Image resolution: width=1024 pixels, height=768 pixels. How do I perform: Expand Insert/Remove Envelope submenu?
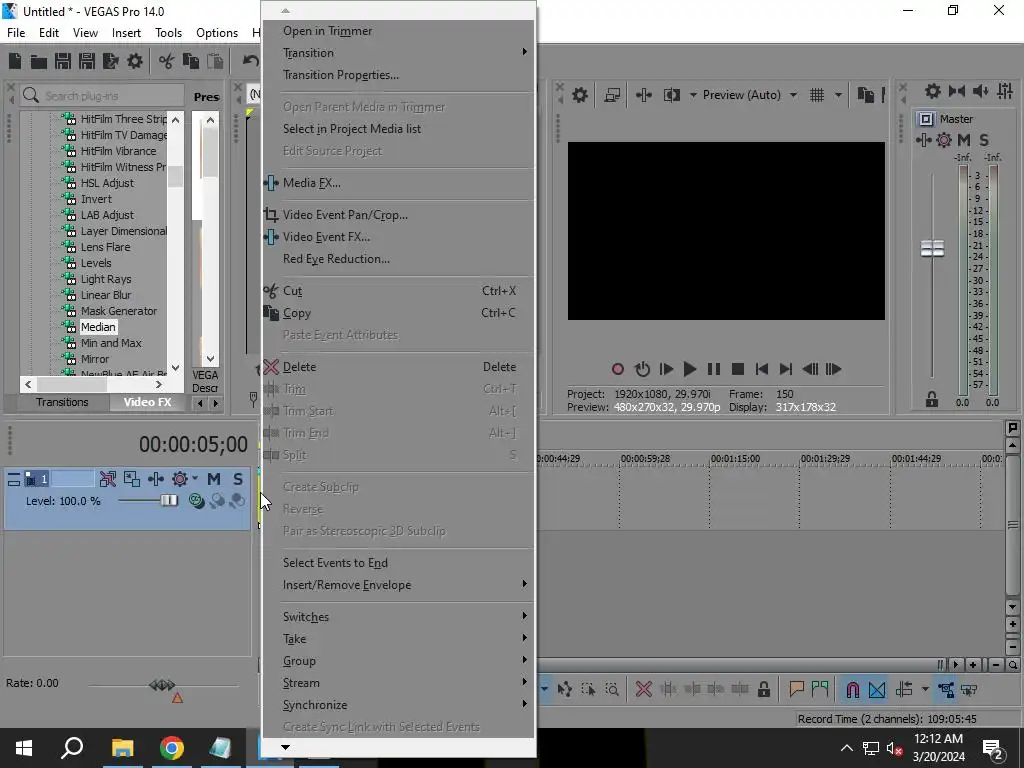pyautogui.click(x=398, y=585)
